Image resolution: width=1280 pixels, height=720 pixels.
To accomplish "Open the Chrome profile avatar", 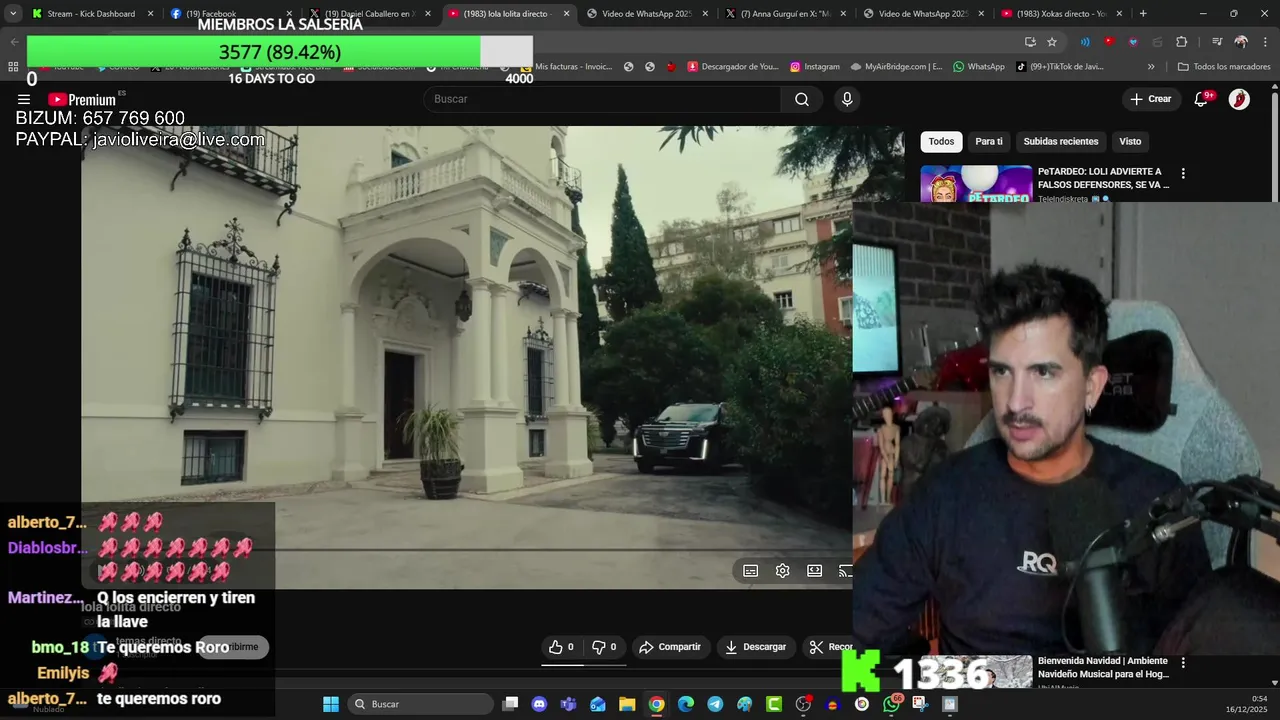I will click(x=1241, y=42).
